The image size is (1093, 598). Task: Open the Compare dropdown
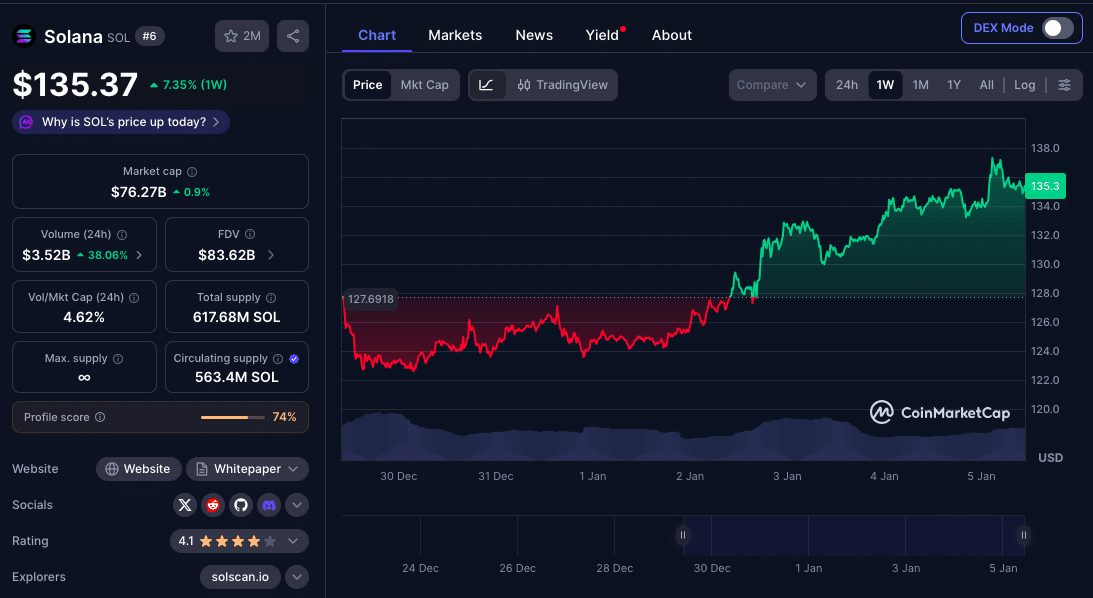click(x=772, y=85)
